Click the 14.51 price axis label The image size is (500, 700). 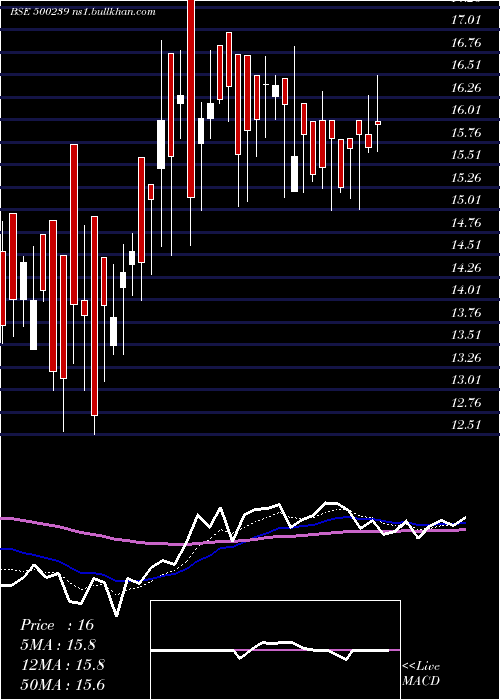[x=466, y=245]
